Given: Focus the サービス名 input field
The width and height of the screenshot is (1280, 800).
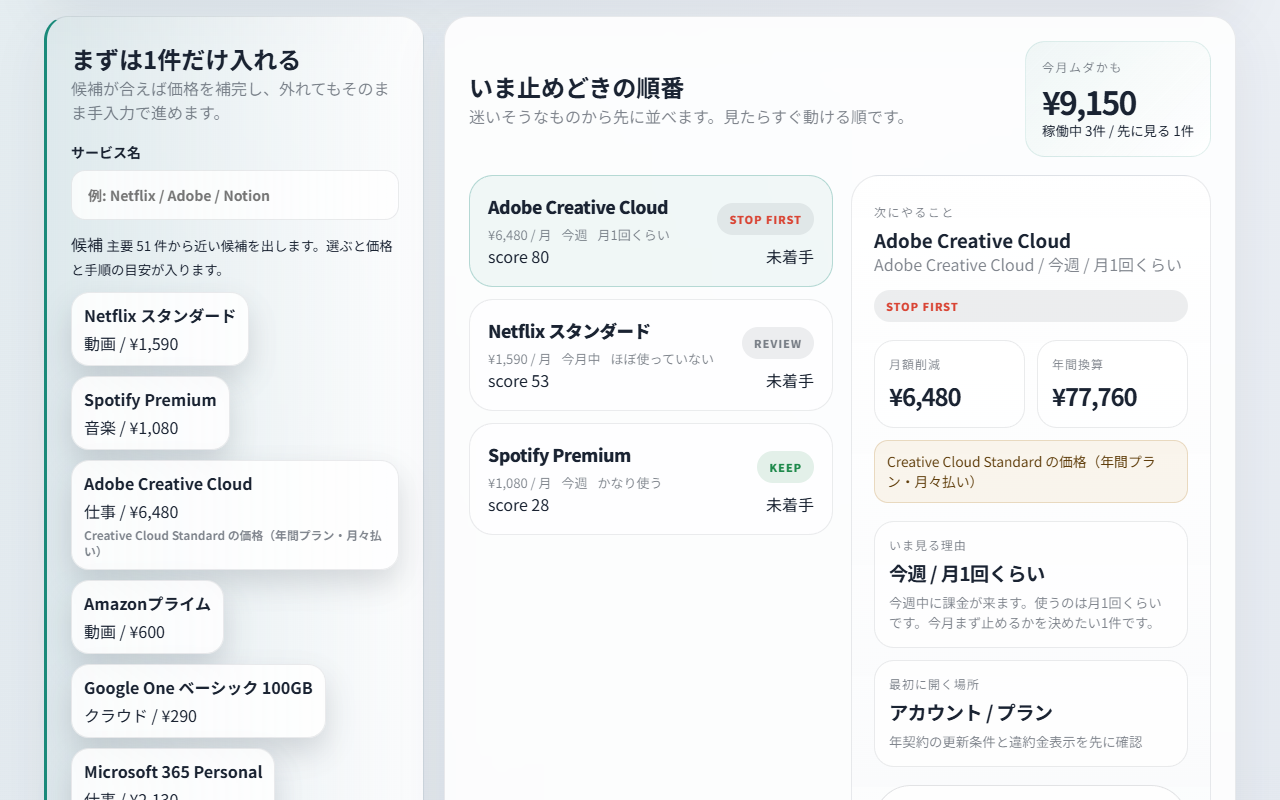Looking at the screenshot, I should pos(235,195).
